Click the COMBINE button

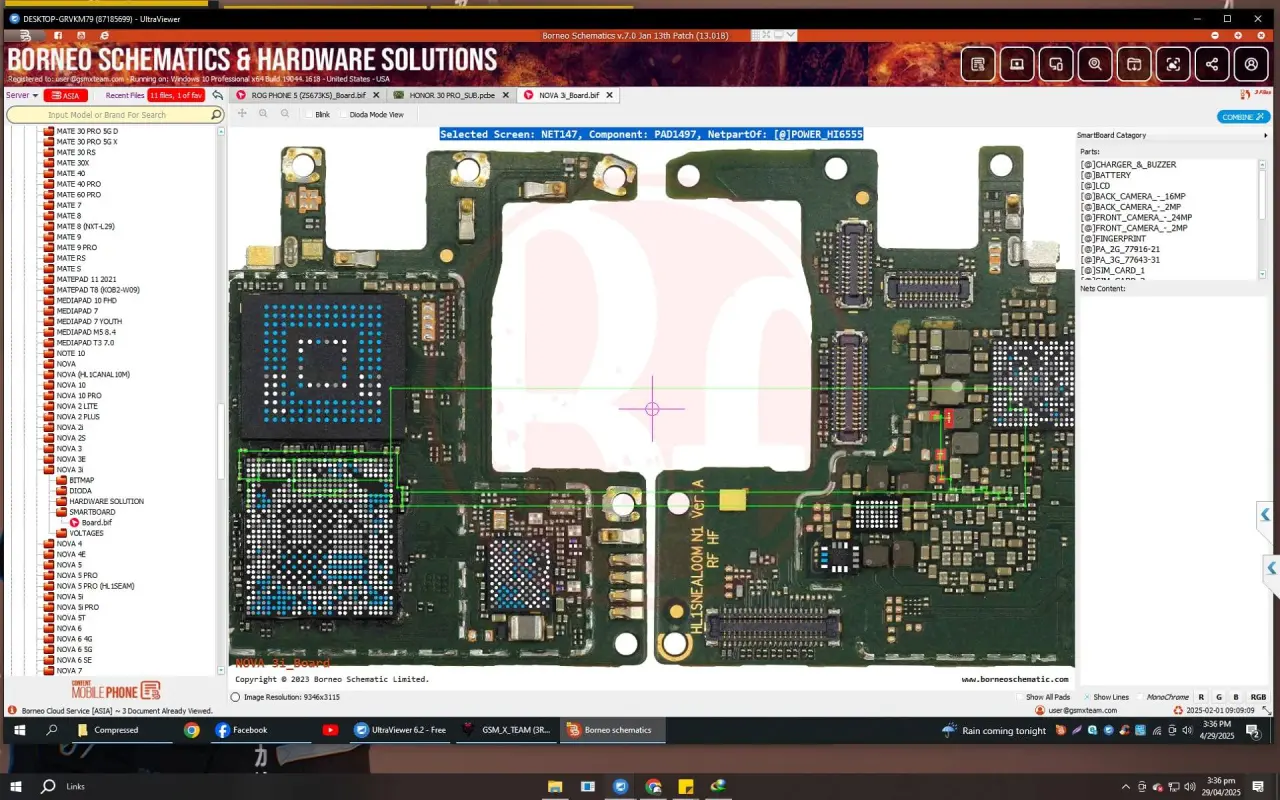click(x=1243, y=117)
